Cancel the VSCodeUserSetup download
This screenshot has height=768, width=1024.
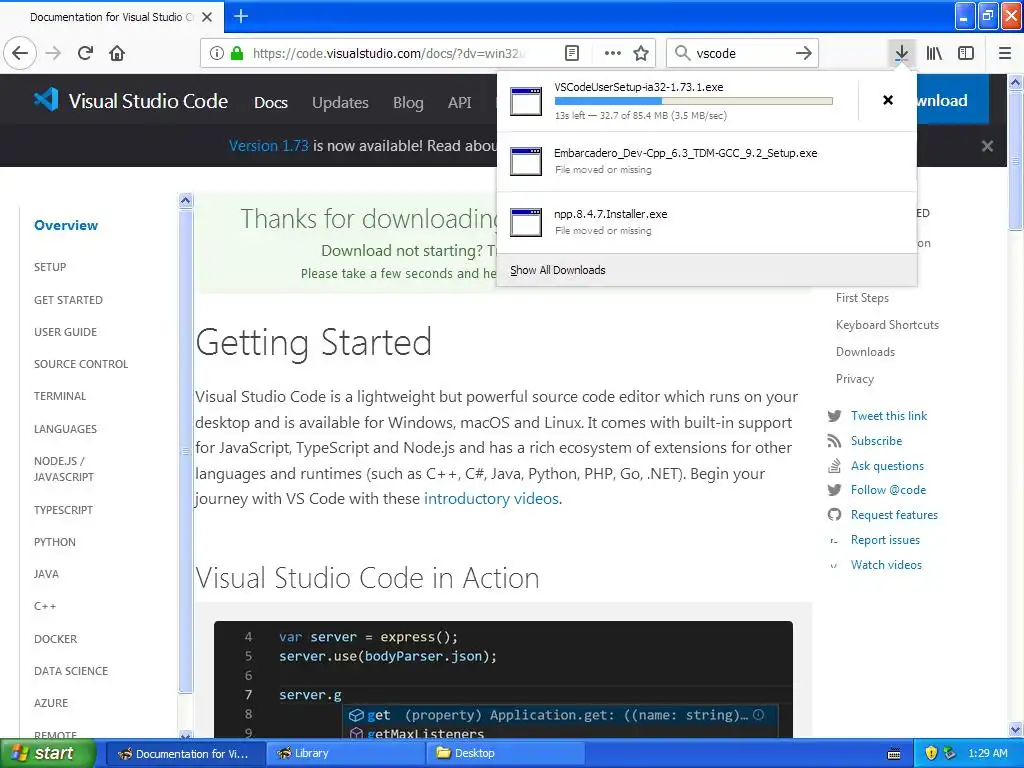(x=888, y=100)
